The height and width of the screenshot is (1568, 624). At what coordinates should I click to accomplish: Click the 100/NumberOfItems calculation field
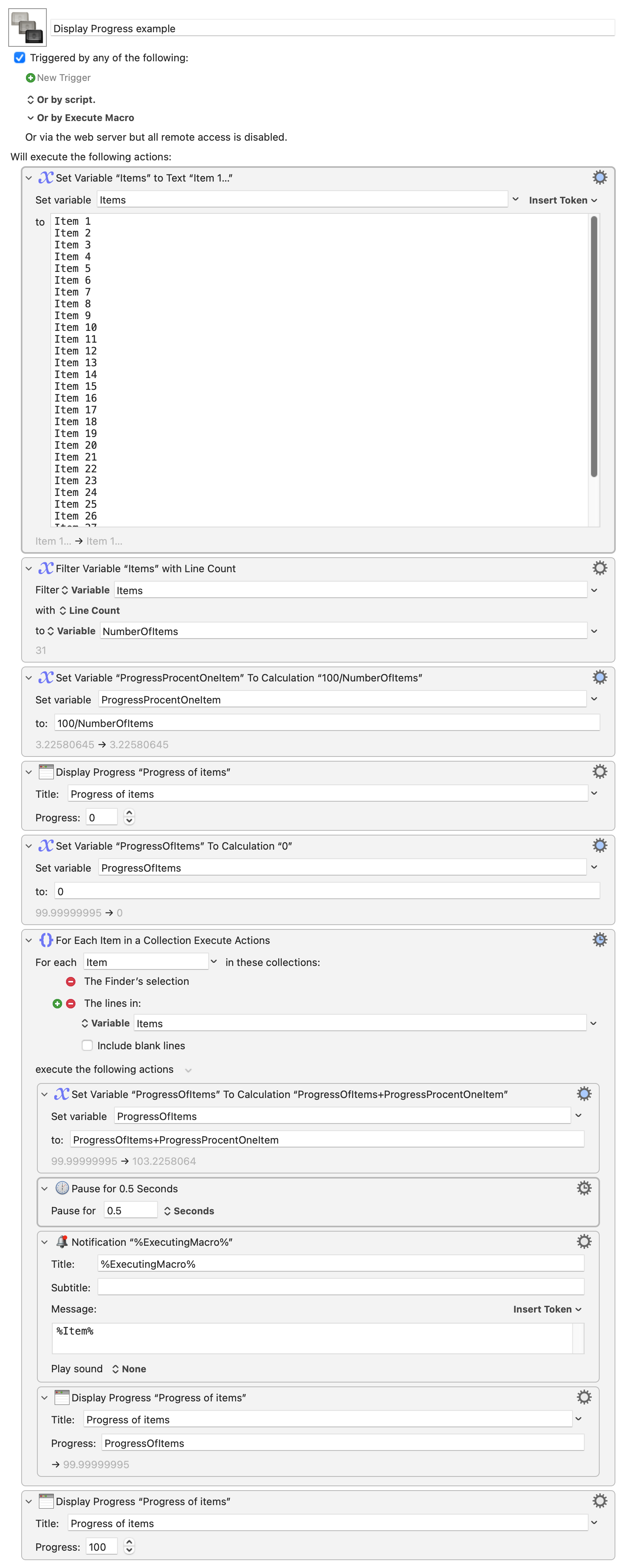[327, 723]
